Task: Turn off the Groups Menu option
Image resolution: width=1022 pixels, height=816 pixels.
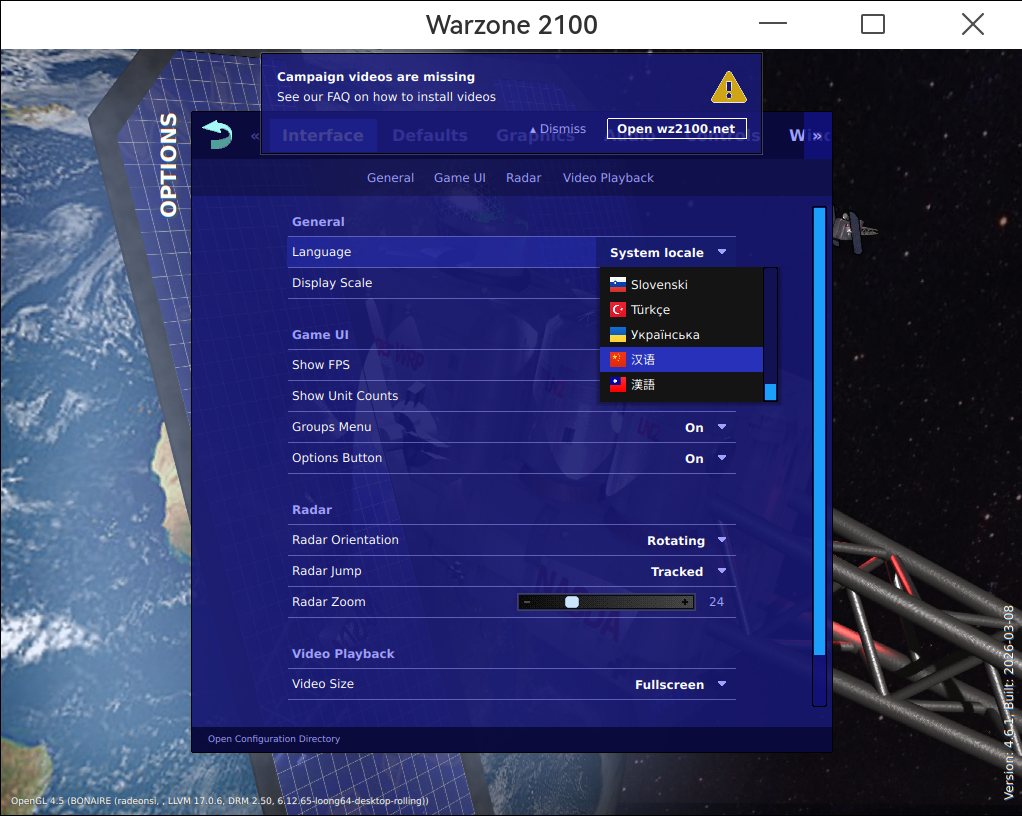Action: [x=705, y=427]
